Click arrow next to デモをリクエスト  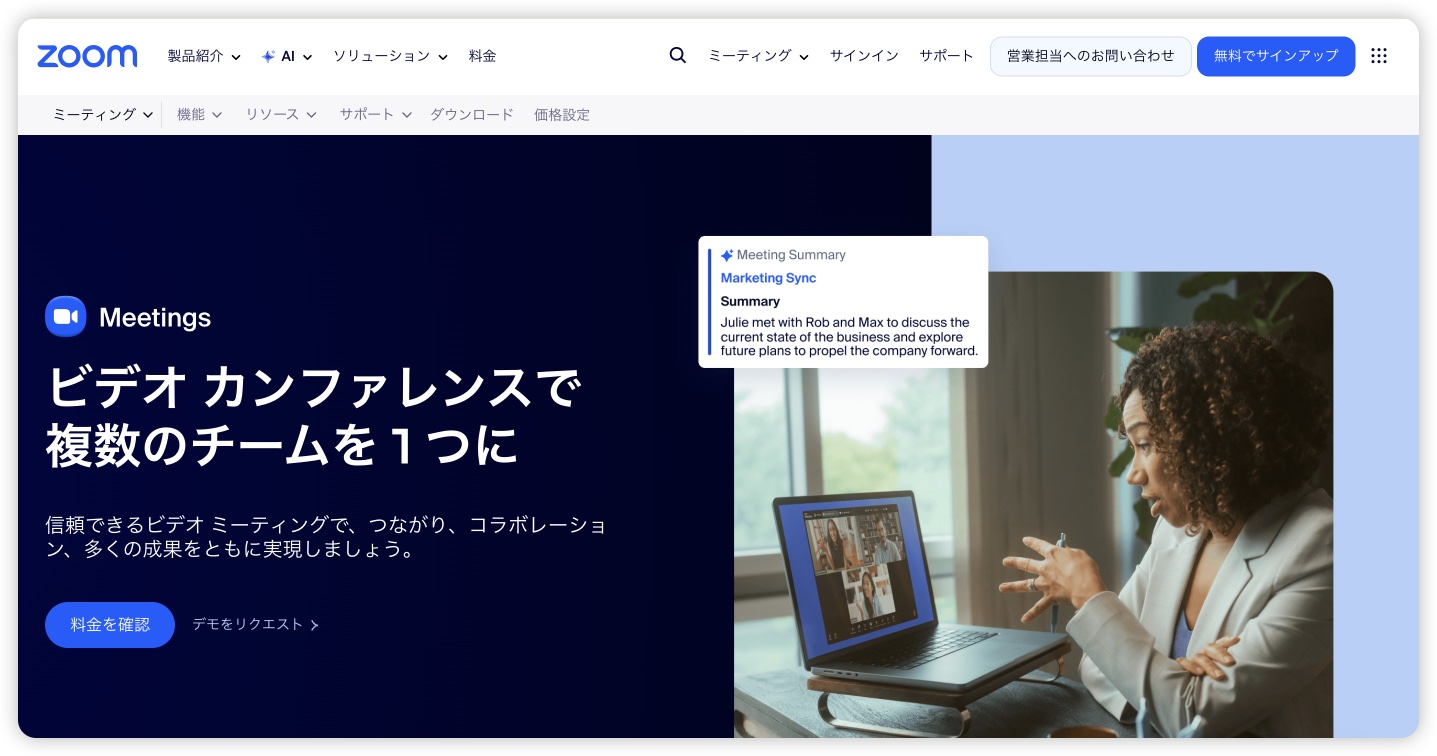pos(314,625)
